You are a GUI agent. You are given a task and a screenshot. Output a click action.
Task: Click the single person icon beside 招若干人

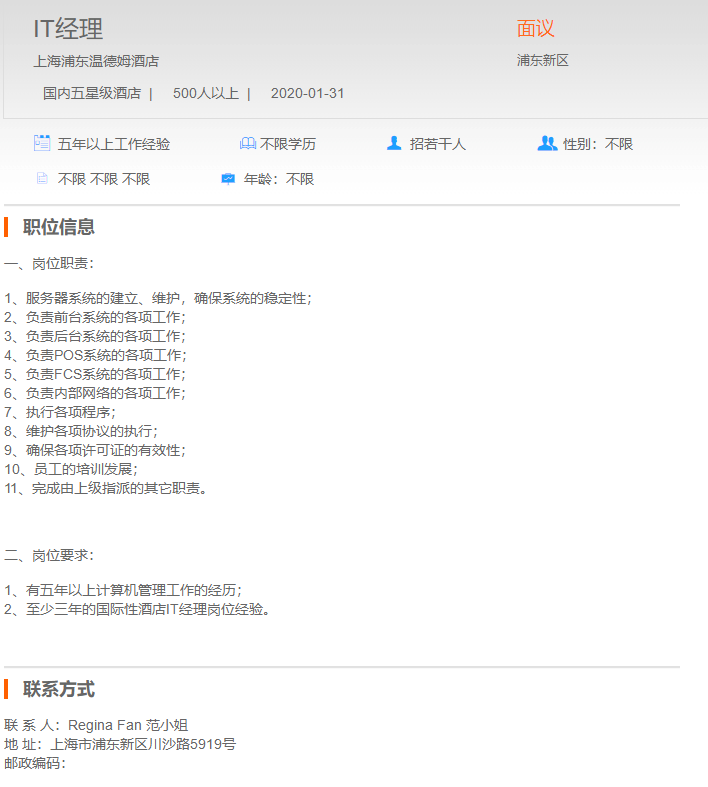(x=394, y=143)
